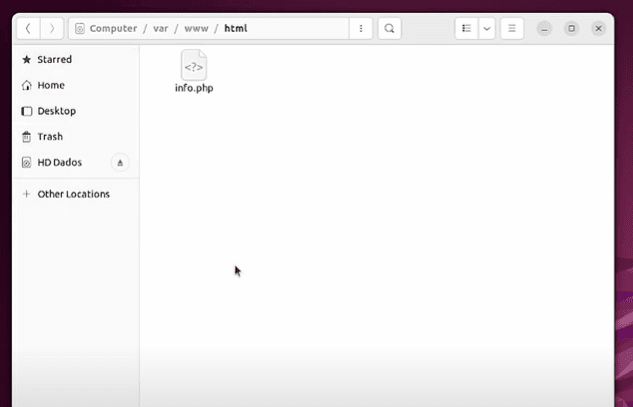This screenshot has height=407, width=633.
Task: Click the Trash bin icon in sidebar
Action: coord(27,137)
